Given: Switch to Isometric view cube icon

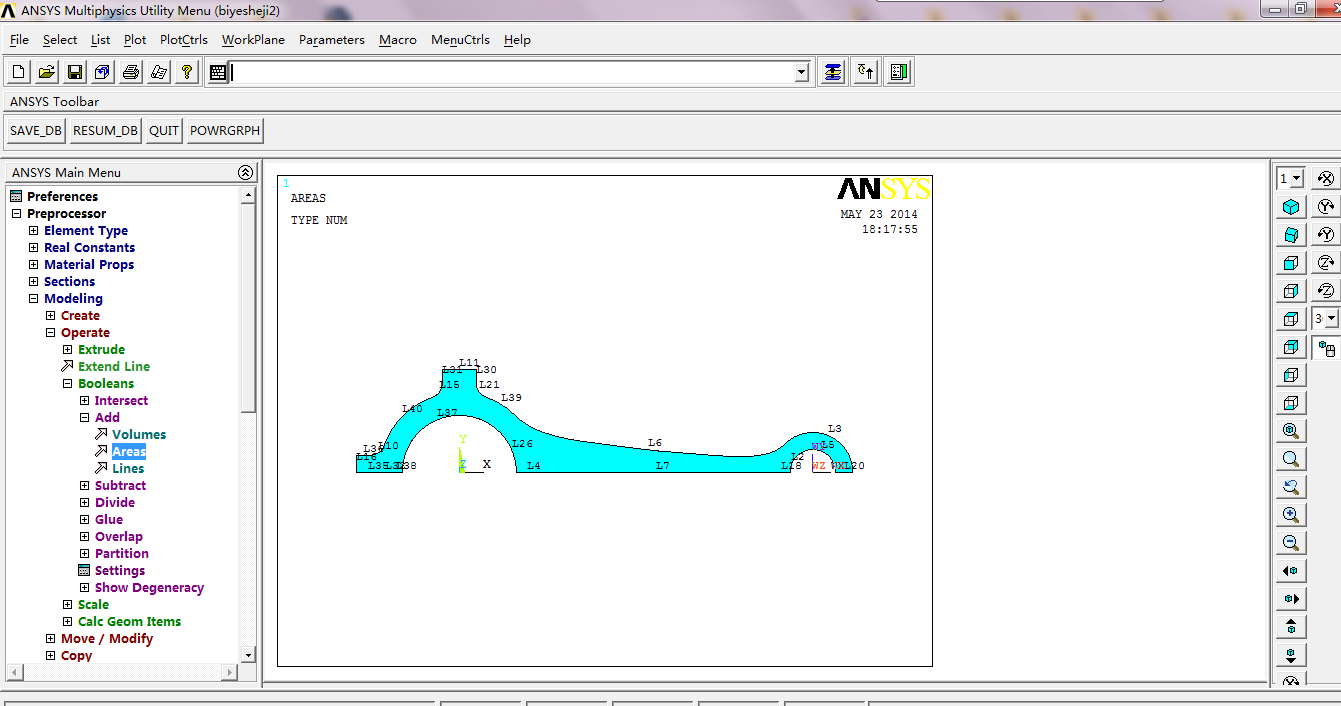Looking at the screenshot, I should click(x=1291, y=207).
